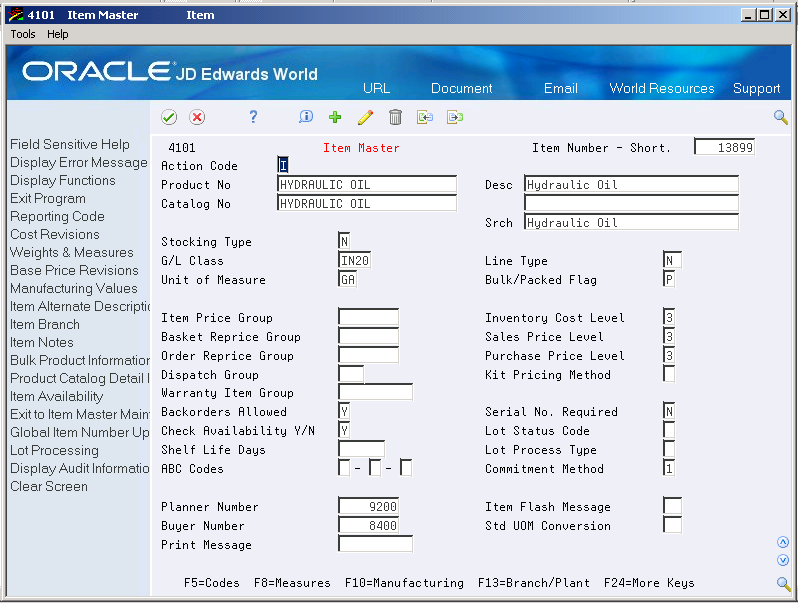This screenshot has height=603, width=798.
Task: Click the blue info bubble icon
Action: (306, 117)
